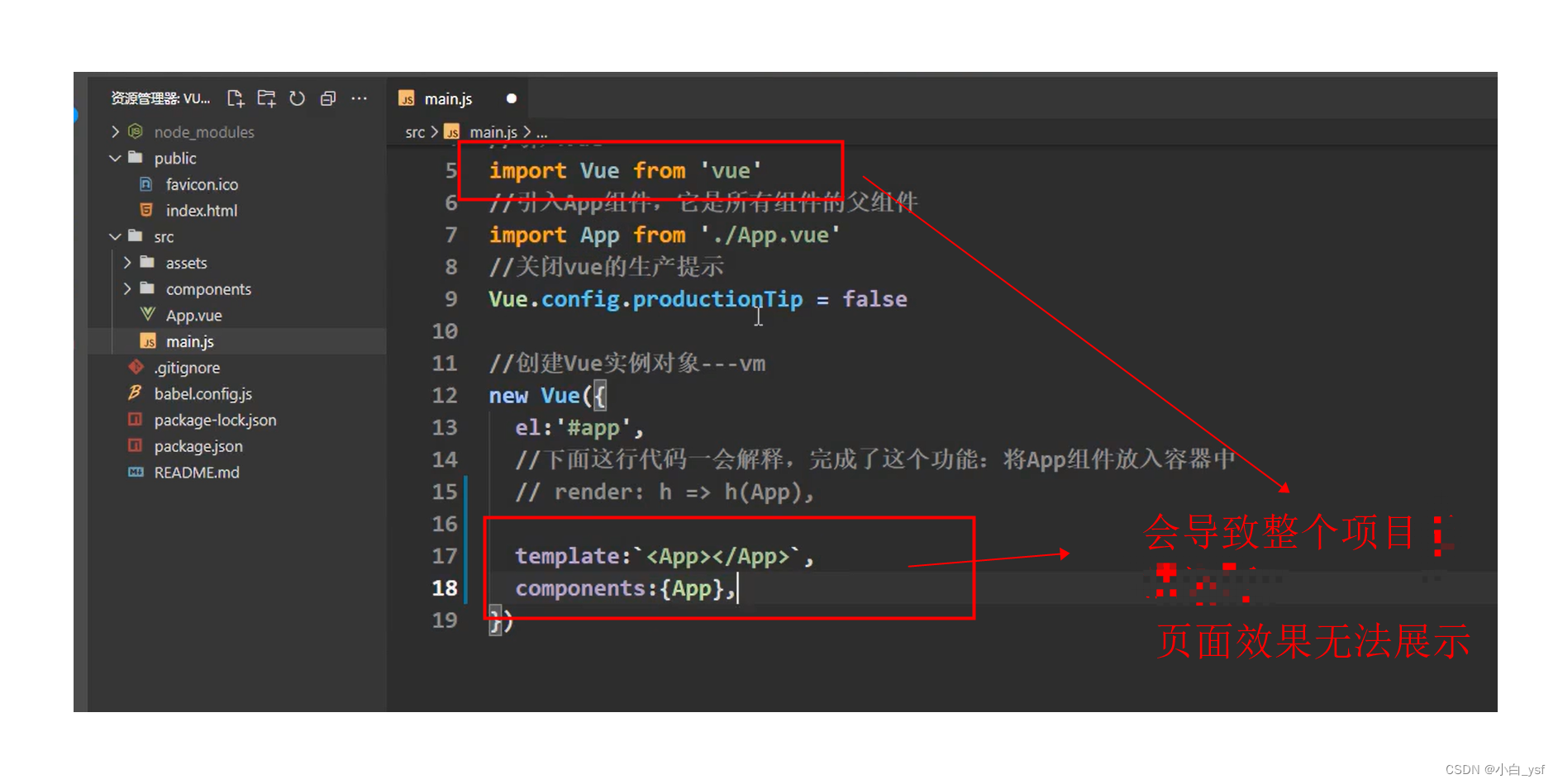Screen dimensions: 1558x784
Task: Open explorer more actions ellipsis menu
Action: (359, 98)
